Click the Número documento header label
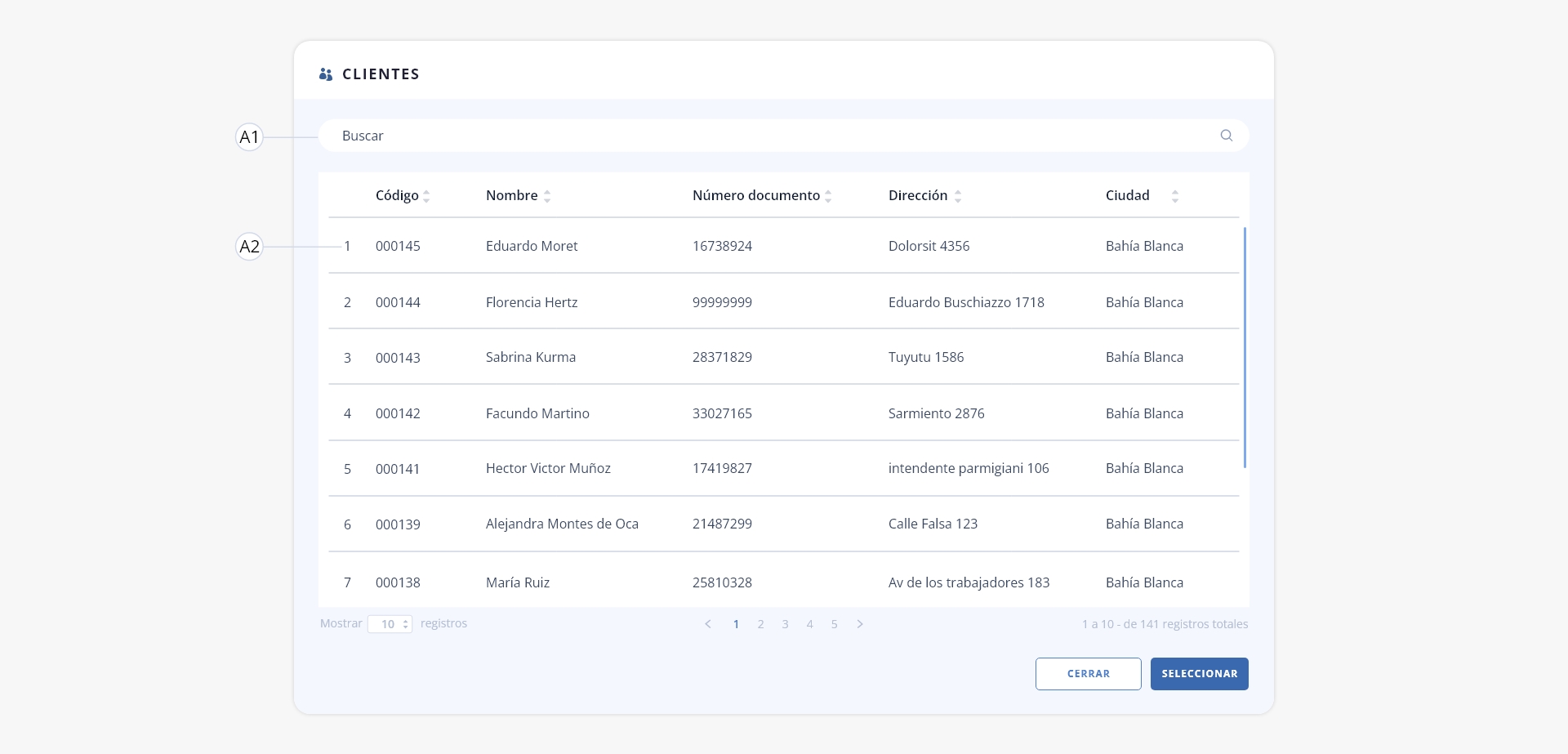Screen dimensions: 1568x754 coord(756,195)
